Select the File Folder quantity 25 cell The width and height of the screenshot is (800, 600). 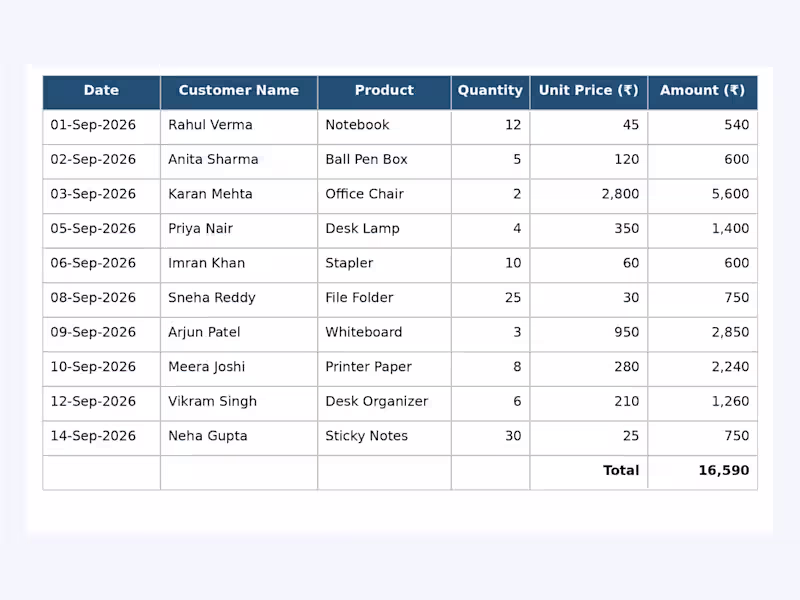pos(490,300)
